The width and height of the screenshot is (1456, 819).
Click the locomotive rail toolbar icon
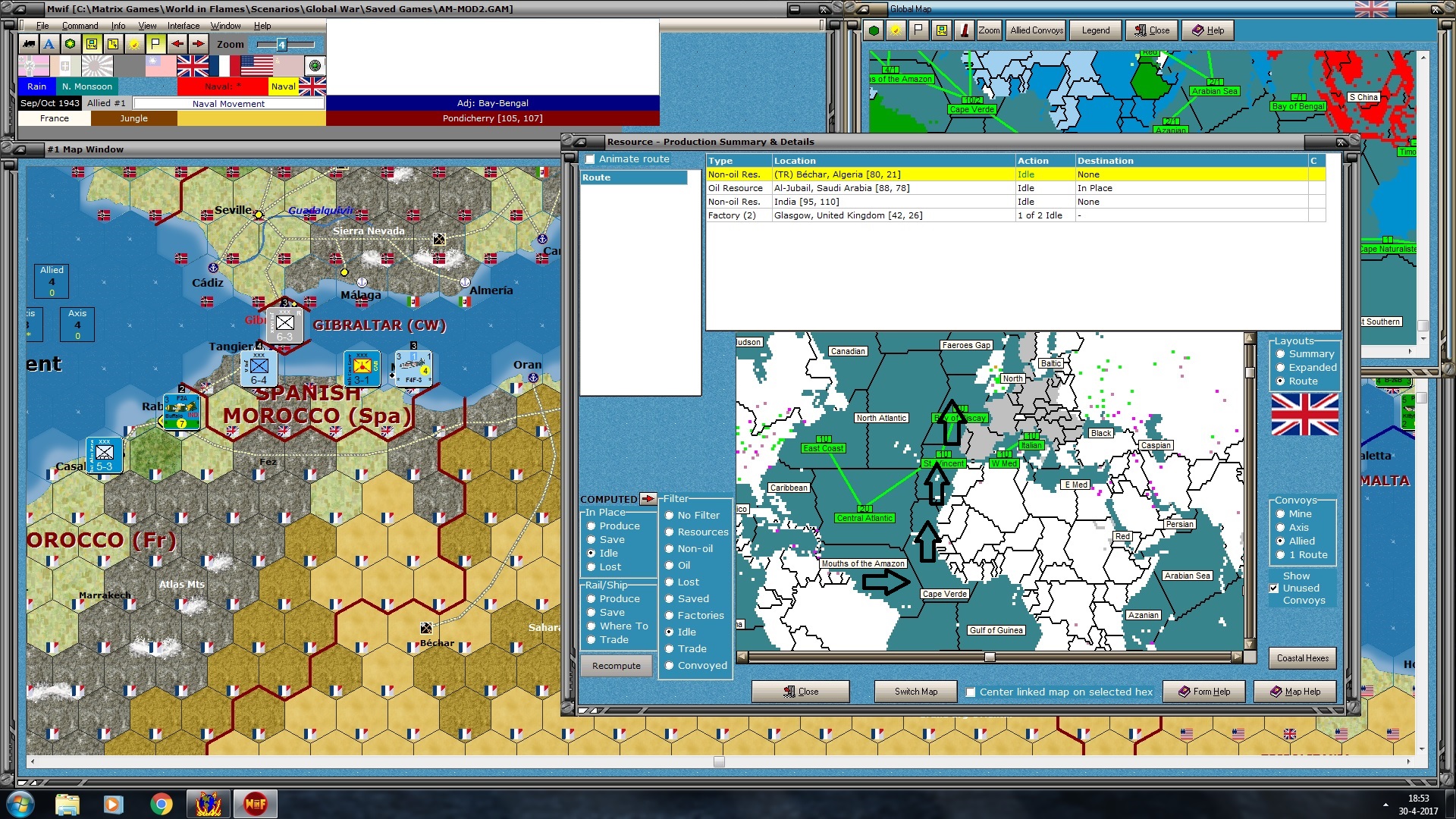pyautogui.click(x=29, y=44)
